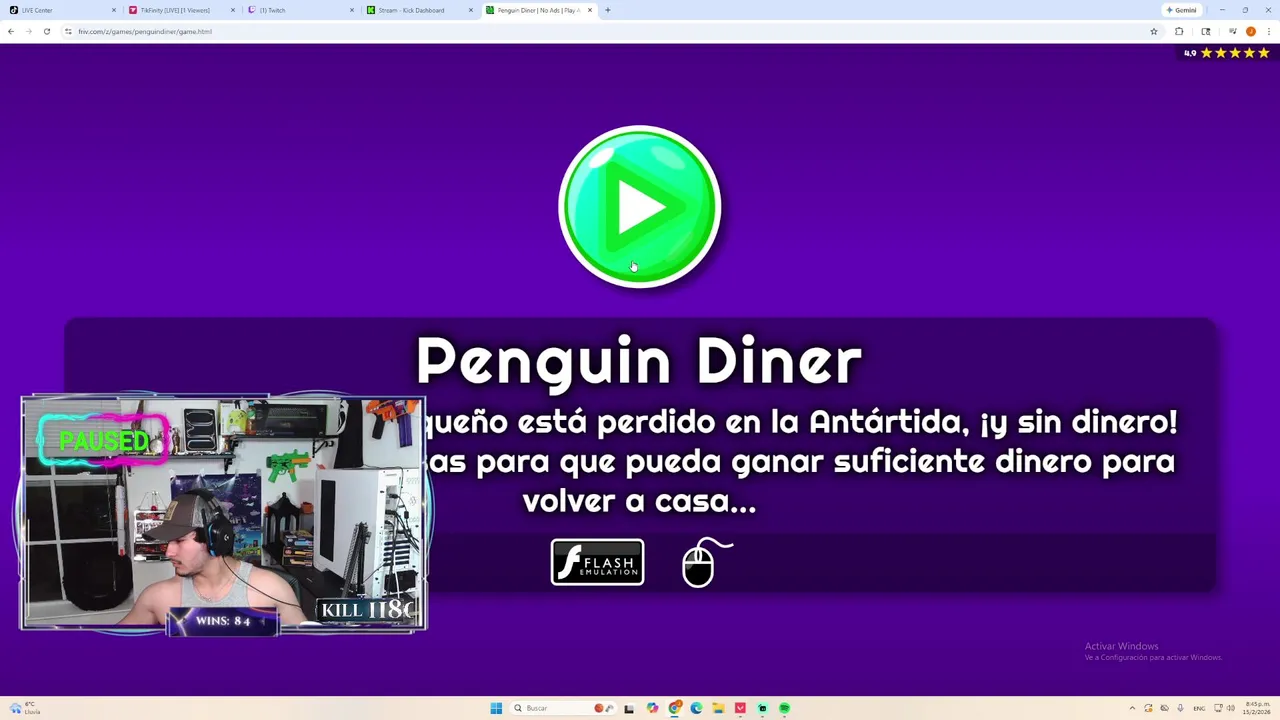Reload the current page

coord(46,31)
